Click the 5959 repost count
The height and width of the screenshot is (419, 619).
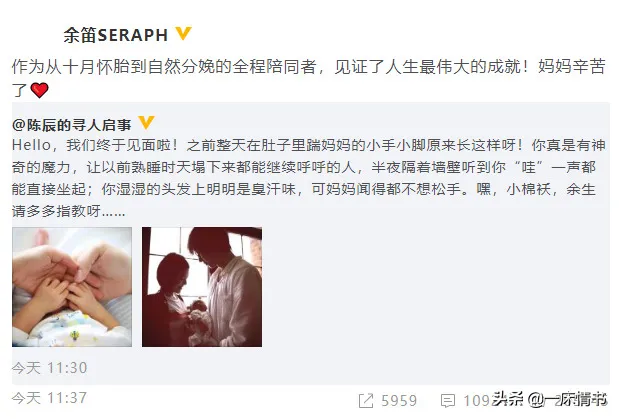click(399, 401)
